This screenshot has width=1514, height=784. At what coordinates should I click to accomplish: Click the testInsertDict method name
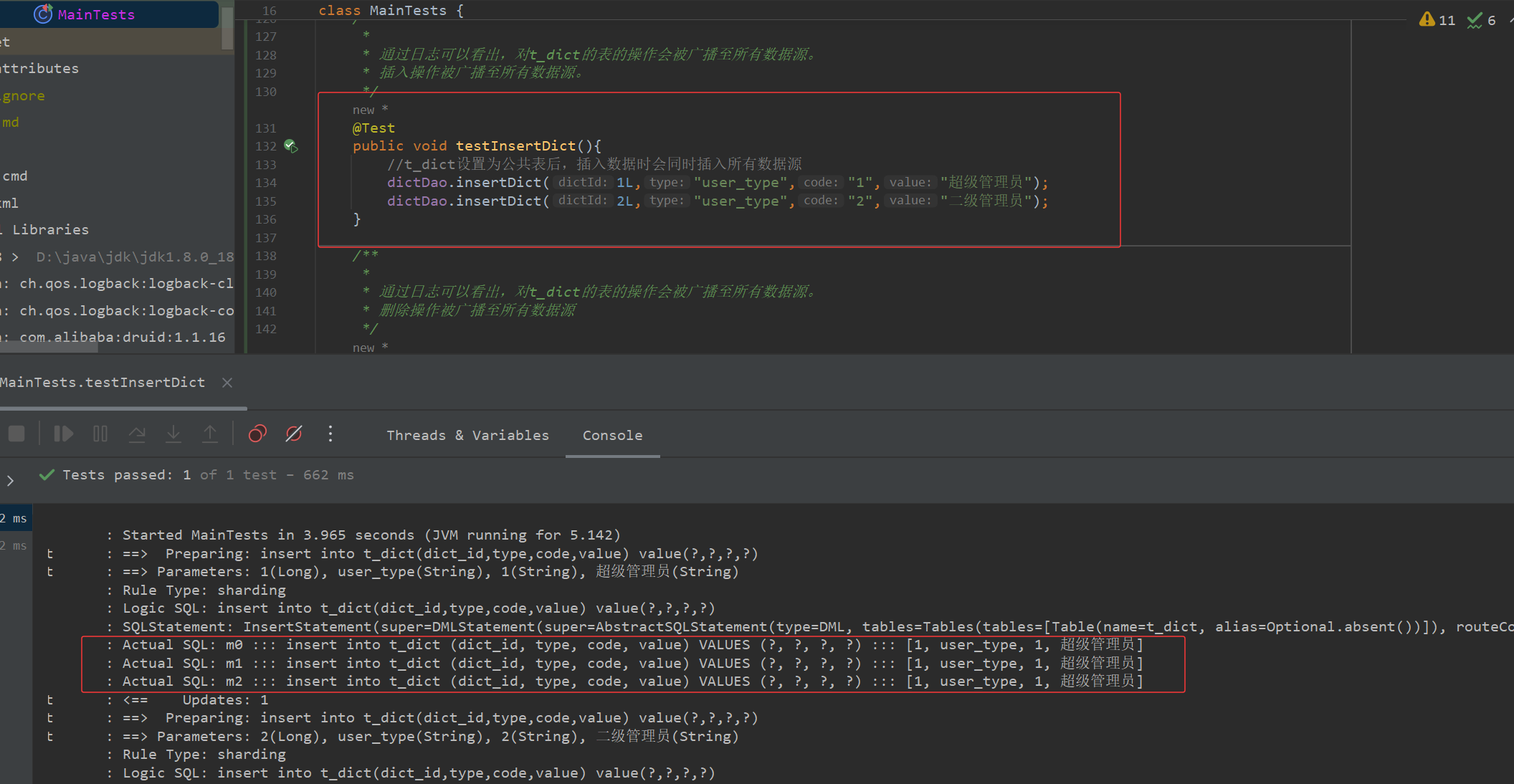(x=515, y=146)
